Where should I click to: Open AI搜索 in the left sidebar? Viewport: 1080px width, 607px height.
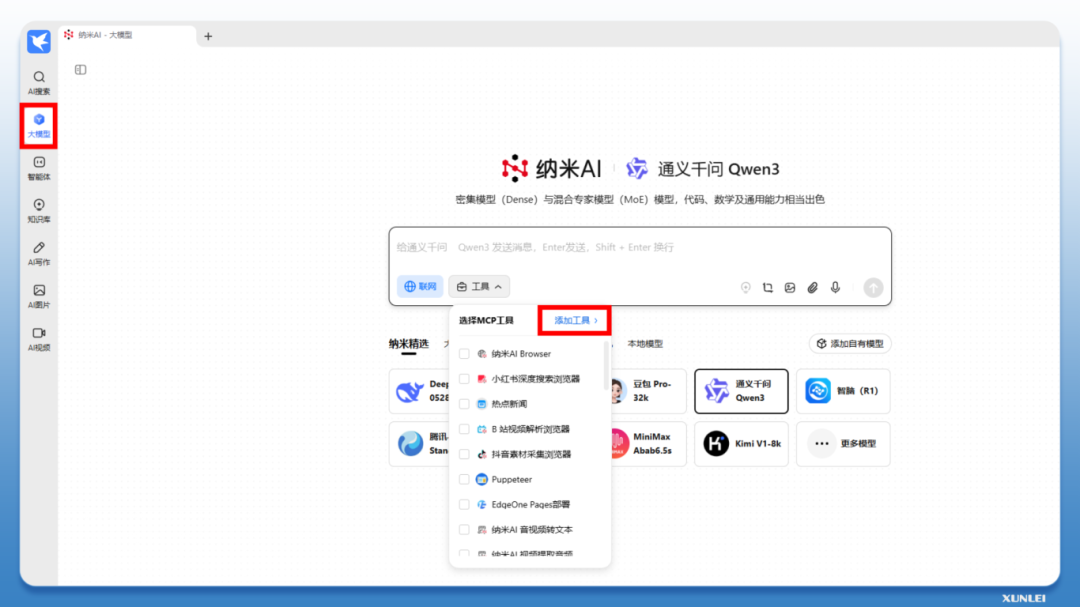(39, 82)
